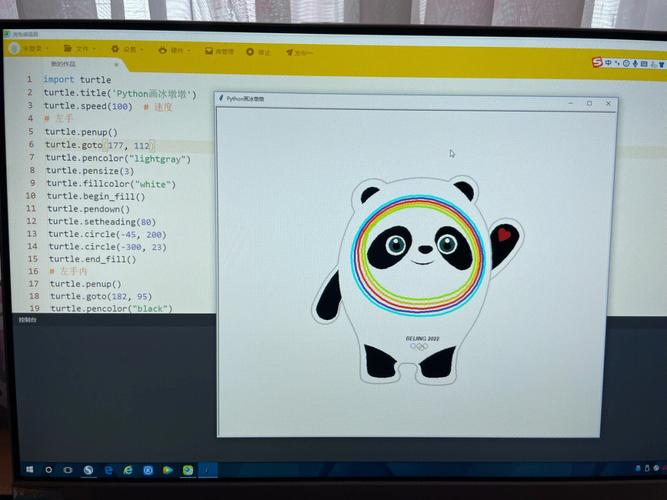Click the turtle.pencolor("black") line

tap(111, 308)
